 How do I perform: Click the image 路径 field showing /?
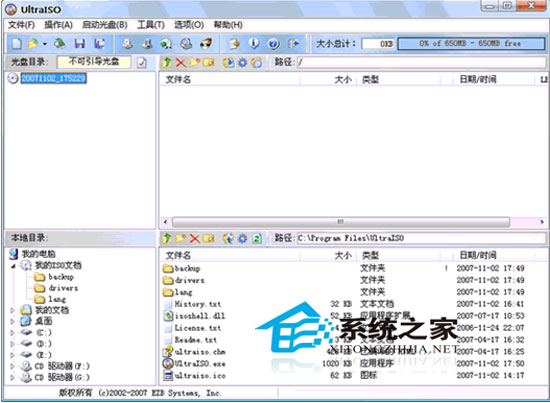point(421,63)
